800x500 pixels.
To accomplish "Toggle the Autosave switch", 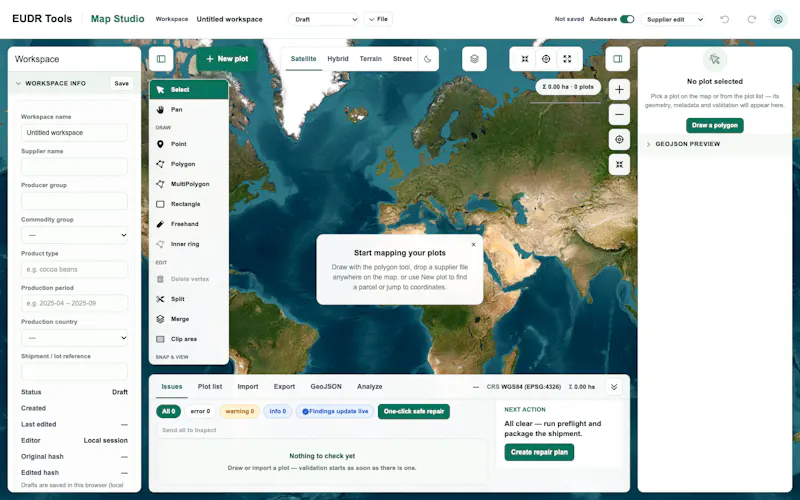I will point(627,19).
